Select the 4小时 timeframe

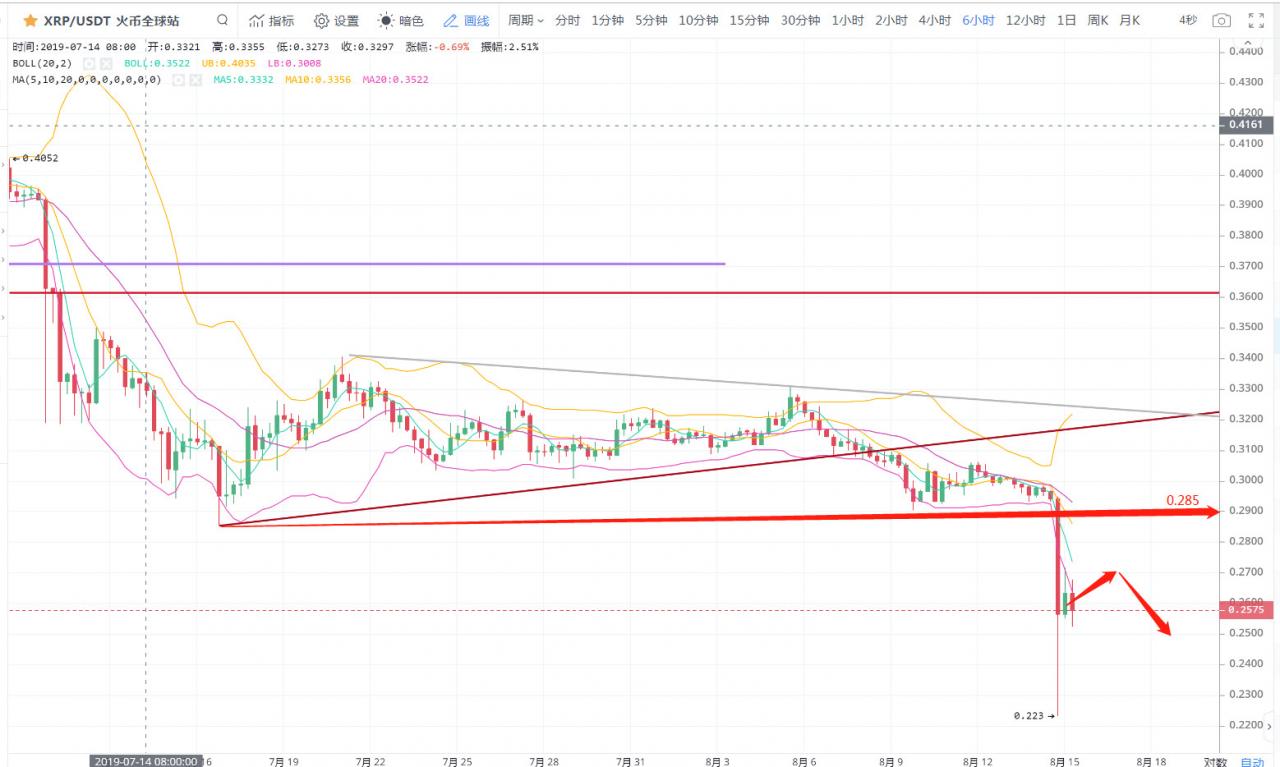934,20
